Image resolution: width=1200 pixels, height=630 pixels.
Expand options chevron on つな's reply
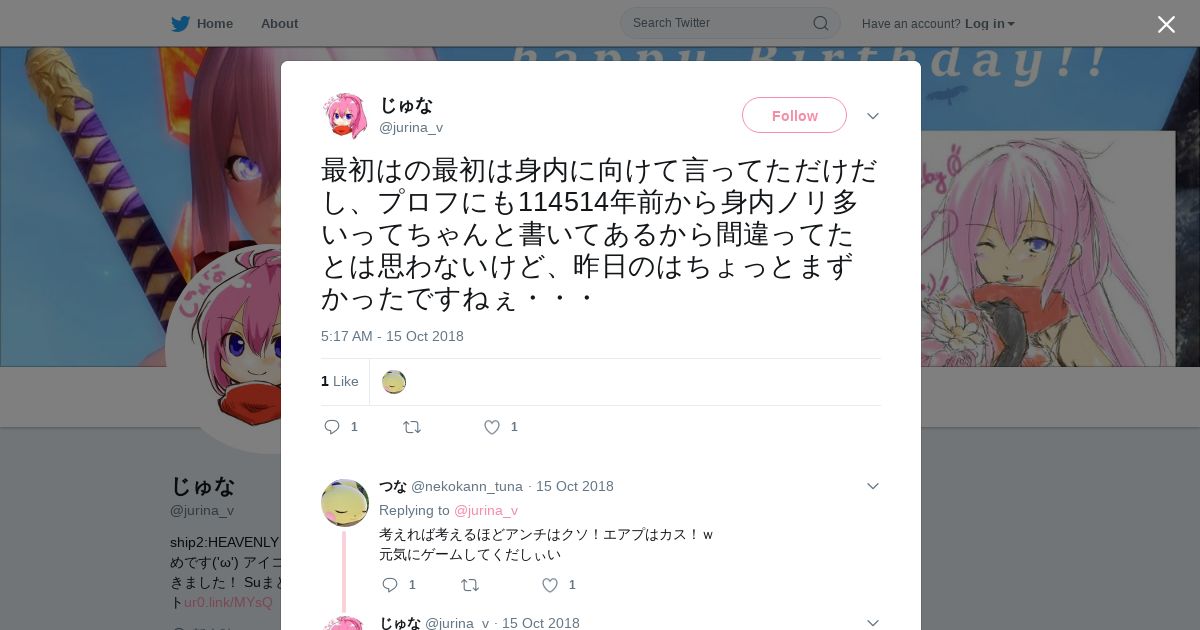coord(873,486)
